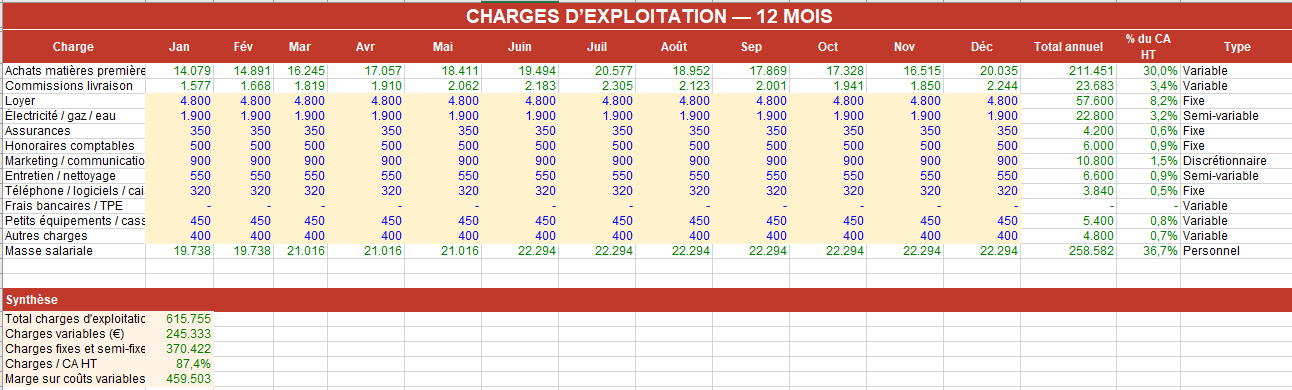Select the Loyer row label

20,101
